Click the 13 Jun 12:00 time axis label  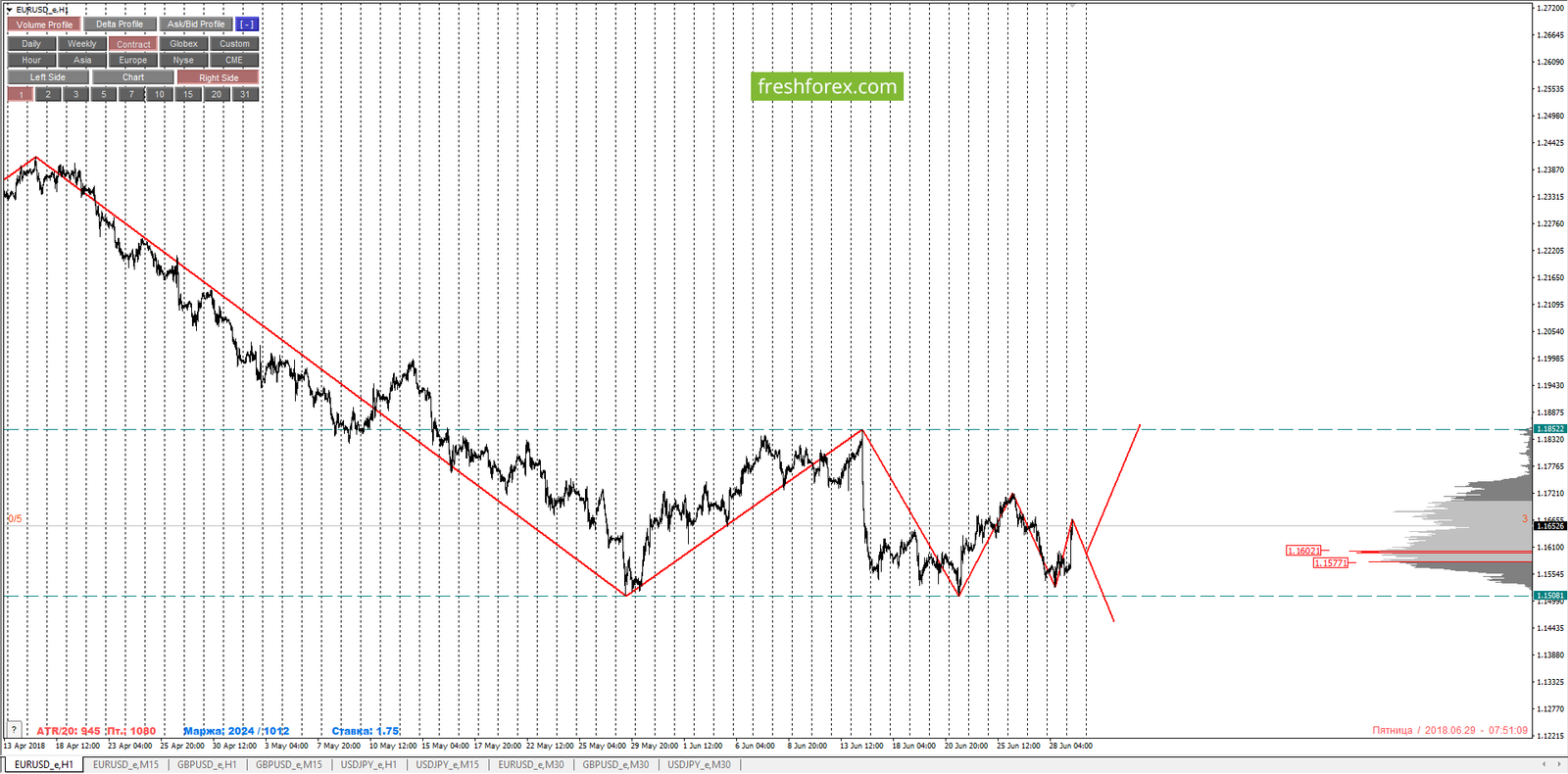coord(861,746)
